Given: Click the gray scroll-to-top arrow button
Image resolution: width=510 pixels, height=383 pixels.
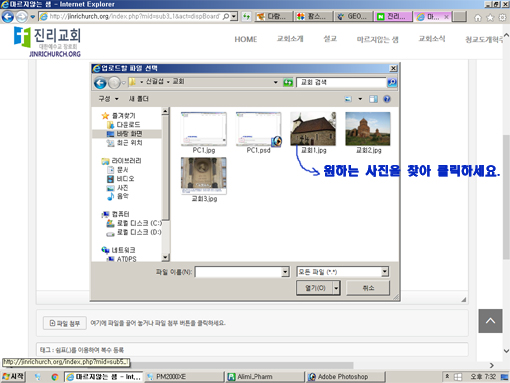Looking at the screenshot, I should click(x=490, y=321).
